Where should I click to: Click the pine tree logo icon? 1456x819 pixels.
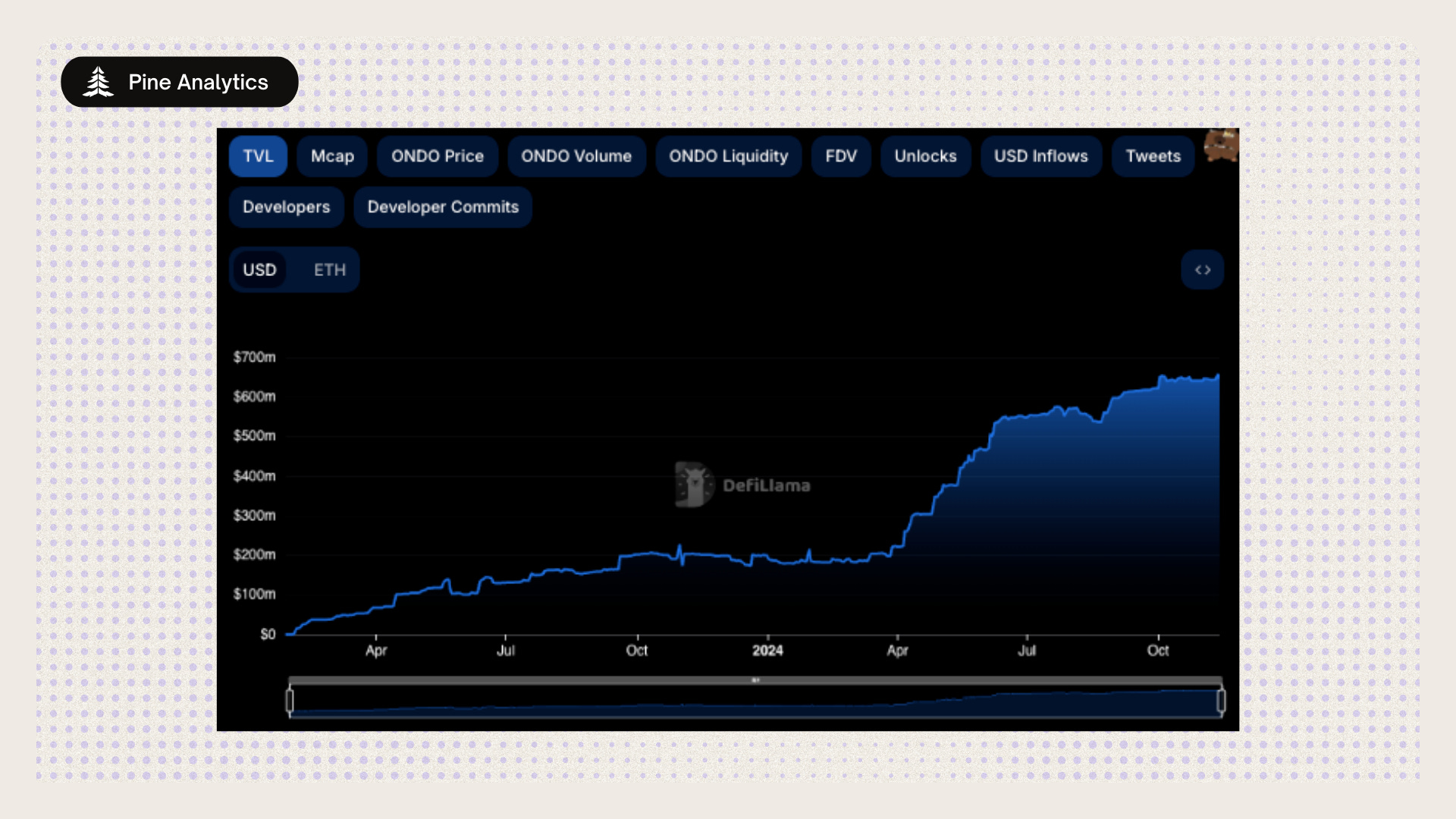(x=99, y=82)
